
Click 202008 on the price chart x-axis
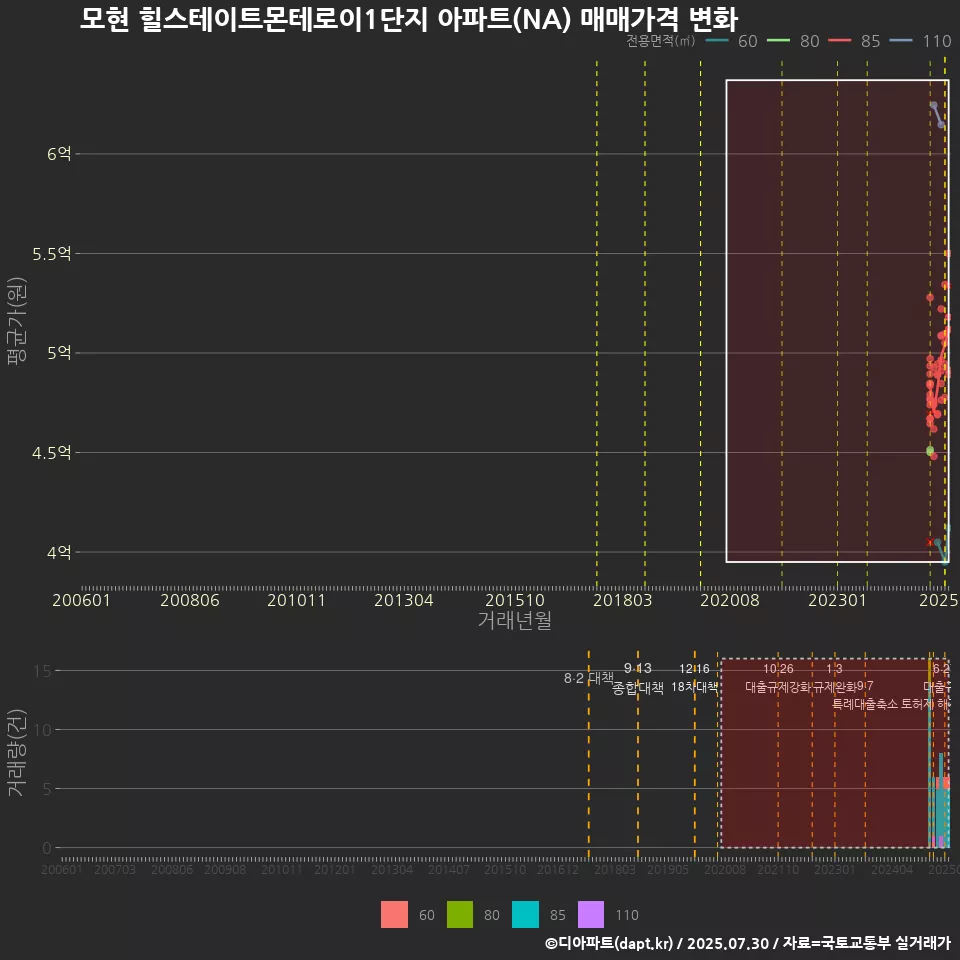click(x=730, y=600)
